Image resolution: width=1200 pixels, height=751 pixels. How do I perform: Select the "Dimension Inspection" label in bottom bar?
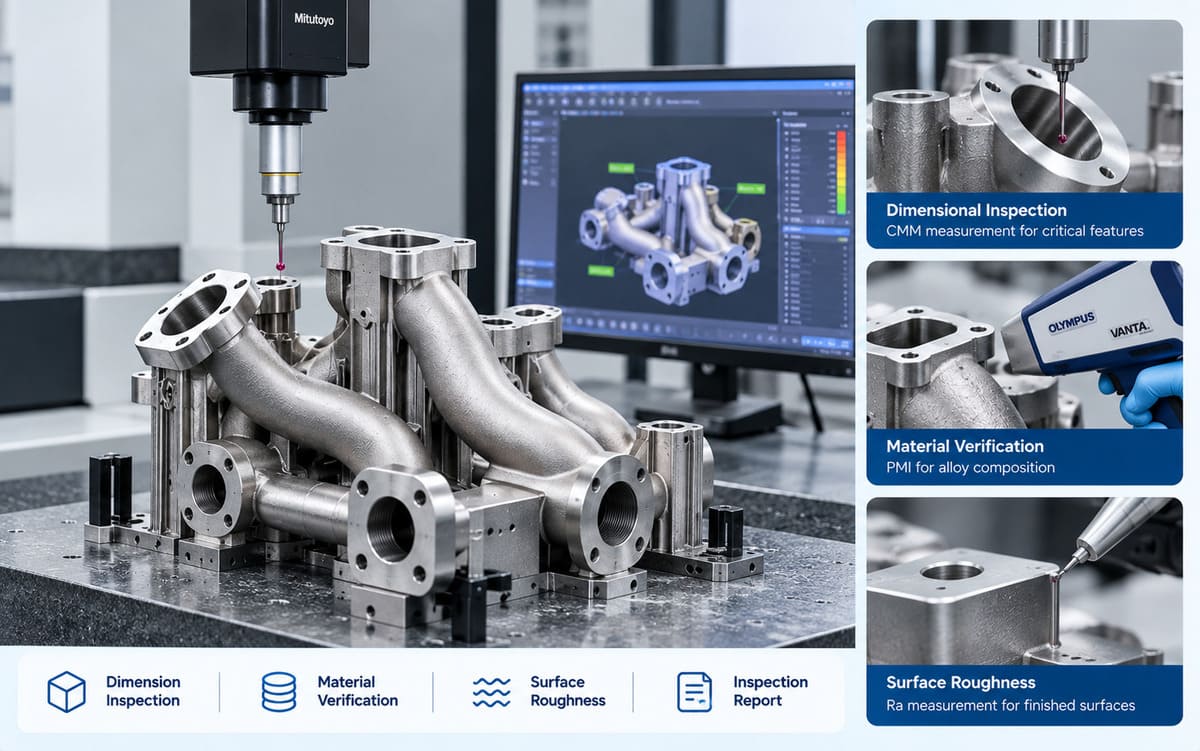click(143, 691)
